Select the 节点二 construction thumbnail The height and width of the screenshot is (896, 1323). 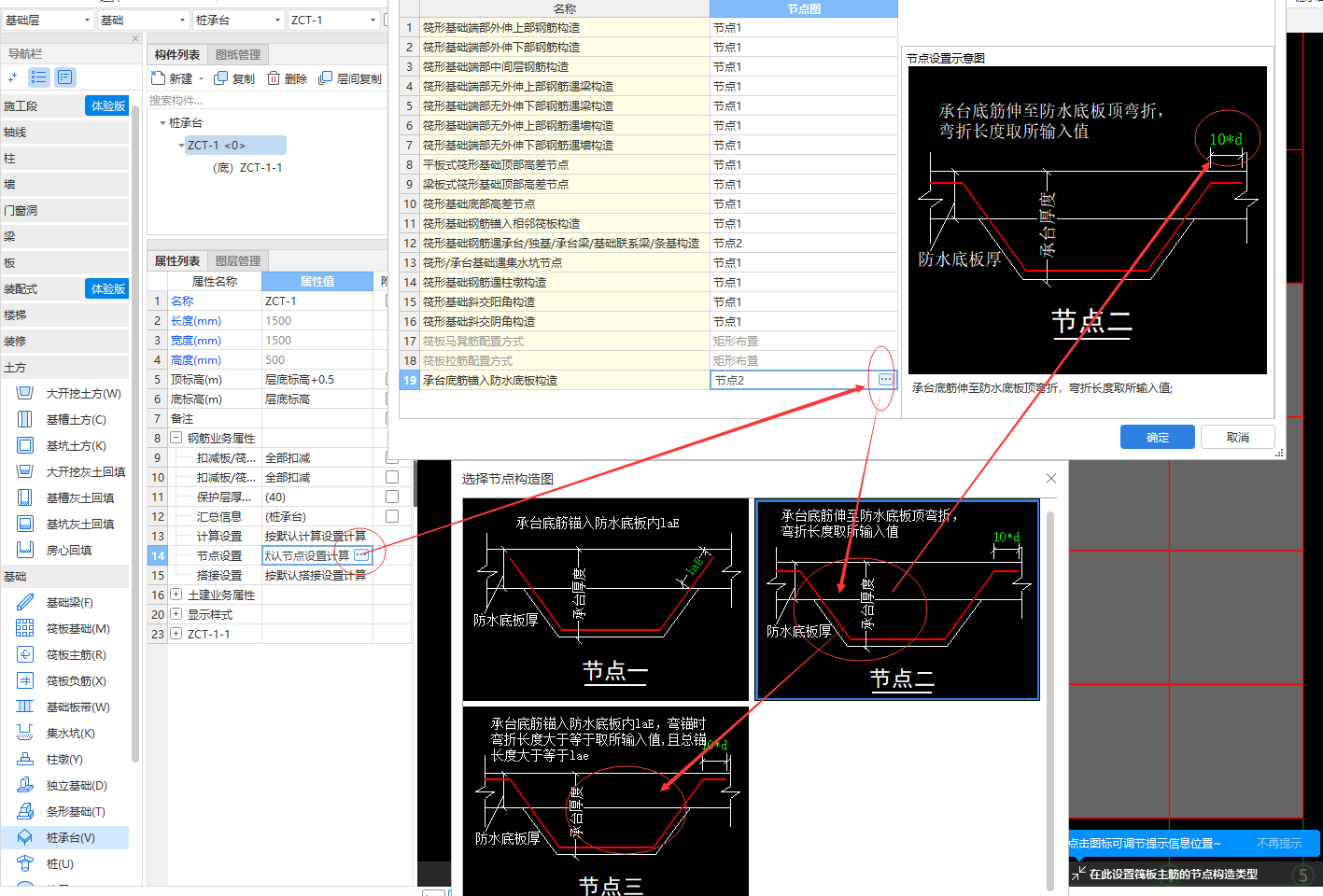tap(897, 599)
